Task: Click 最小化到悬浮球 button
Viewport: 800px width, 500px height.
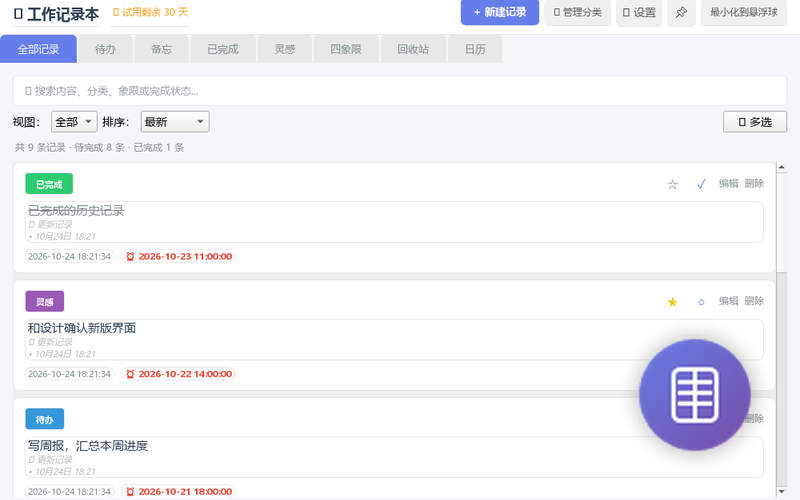Action: pyautogui.click(x=744, y=12)
